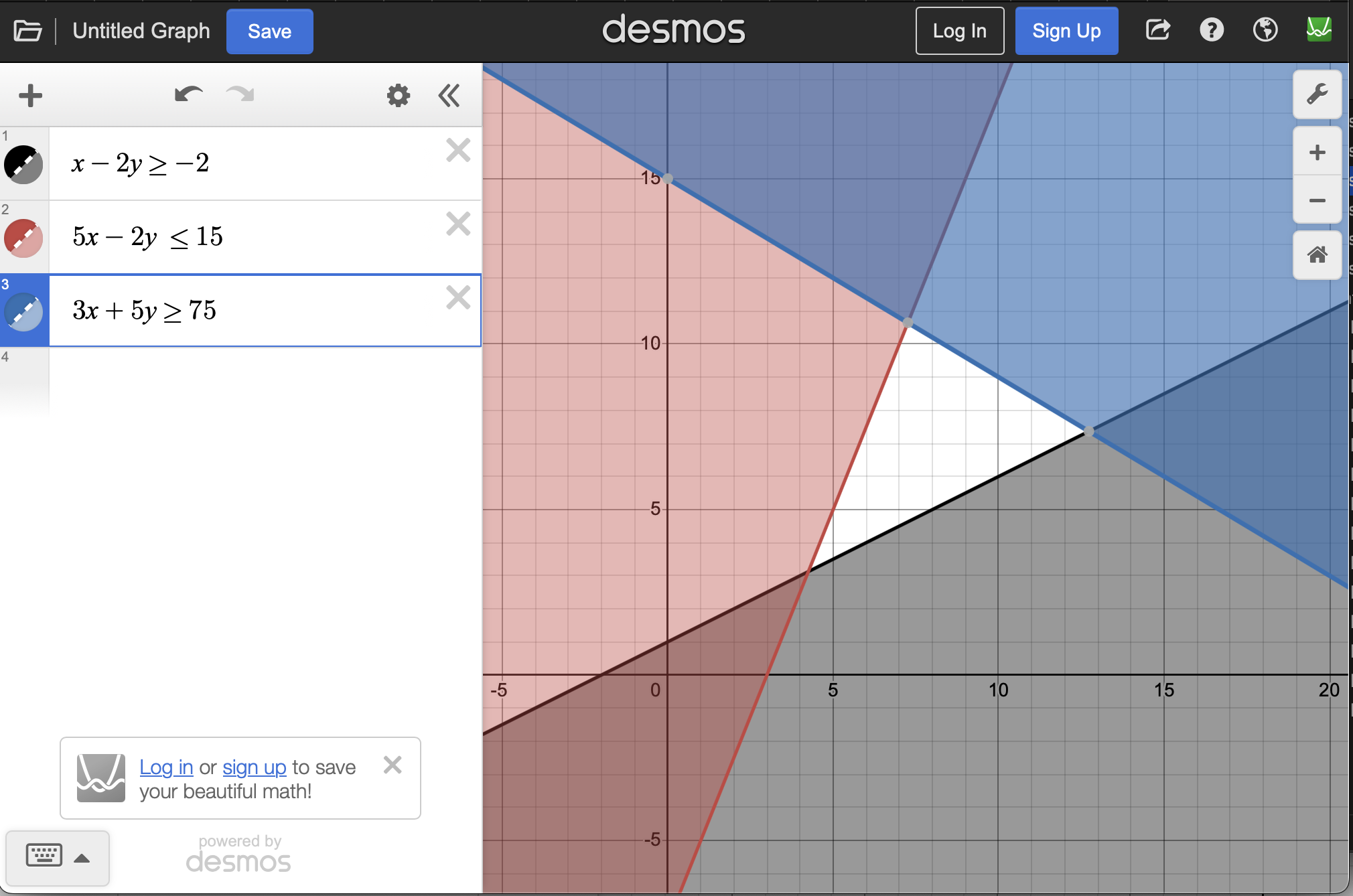Zoom in on the graph
The image size is (1353, 896).
point(1316,153)
